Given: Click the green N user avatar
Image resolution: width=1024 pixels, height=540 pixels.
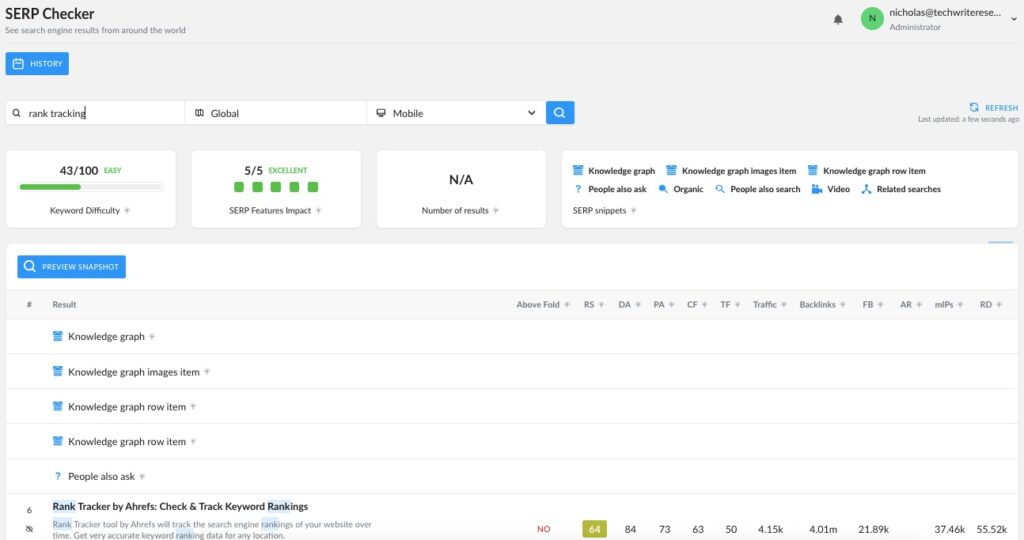Looking at the screenshot, I should pyautogui.click(x=872, y=18).
